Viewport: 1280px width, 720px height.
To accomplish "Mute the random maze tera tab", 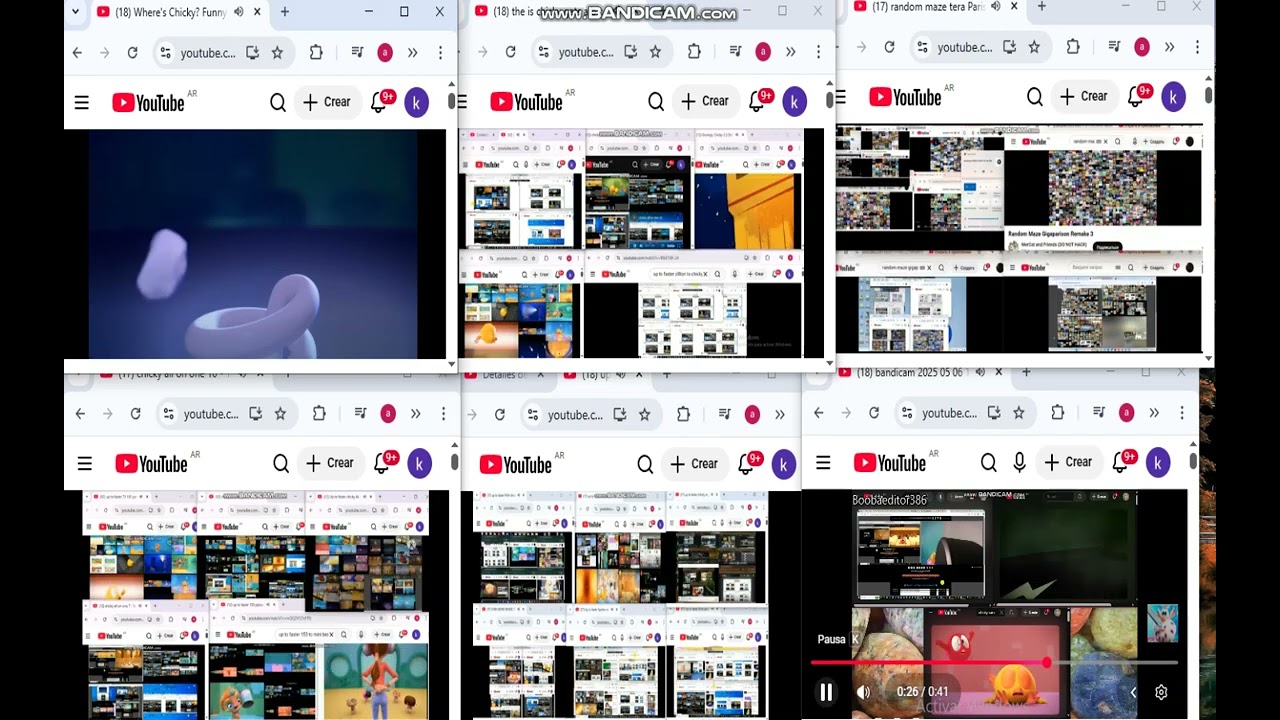I will 996,7.
